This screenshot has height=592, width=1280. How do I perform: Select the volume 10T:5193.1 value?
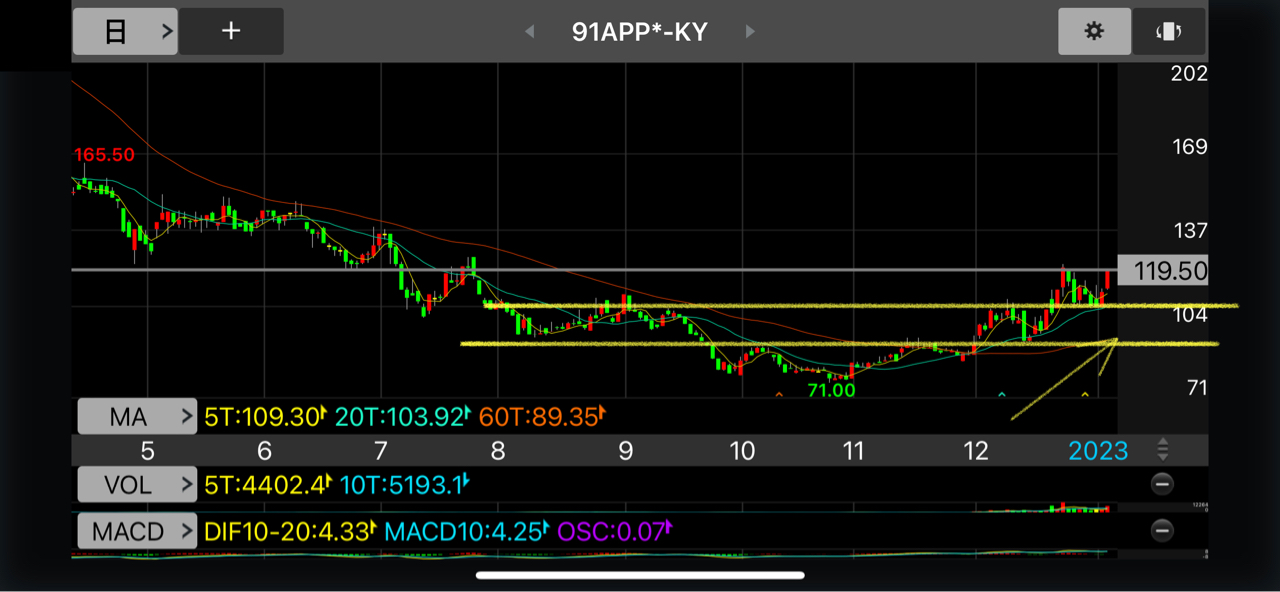404,485
